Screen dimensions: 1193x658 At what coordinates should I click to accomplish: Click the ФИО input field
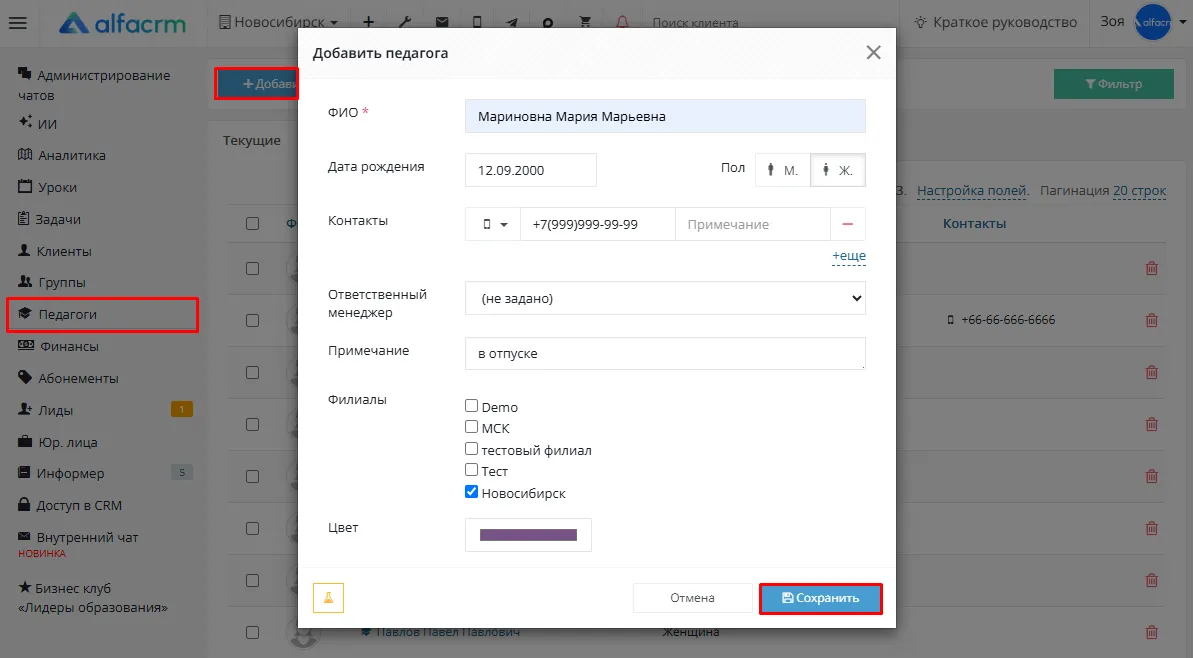click(665, 116)
